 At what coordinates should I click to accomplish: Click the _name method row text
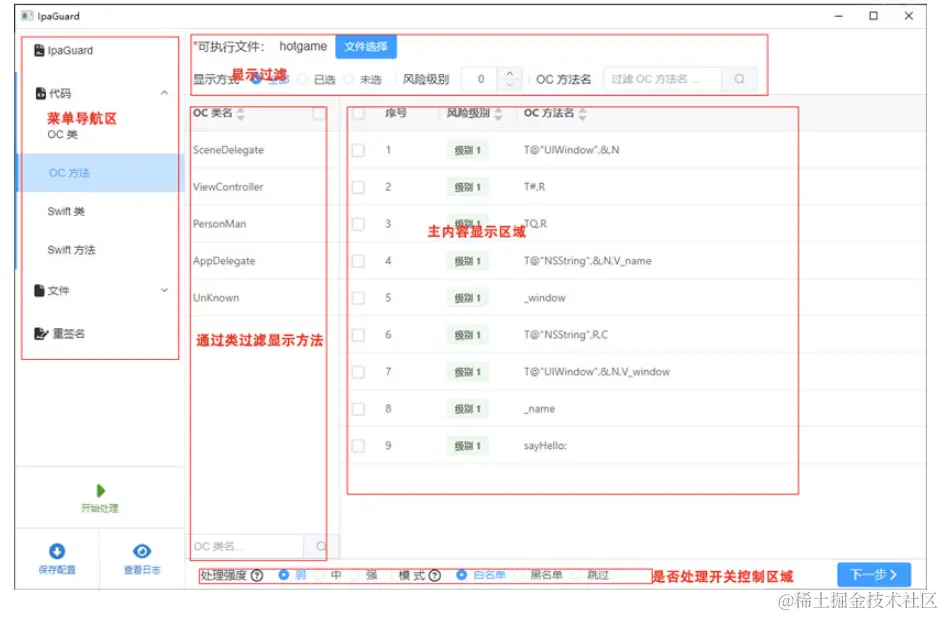point(539,409)
